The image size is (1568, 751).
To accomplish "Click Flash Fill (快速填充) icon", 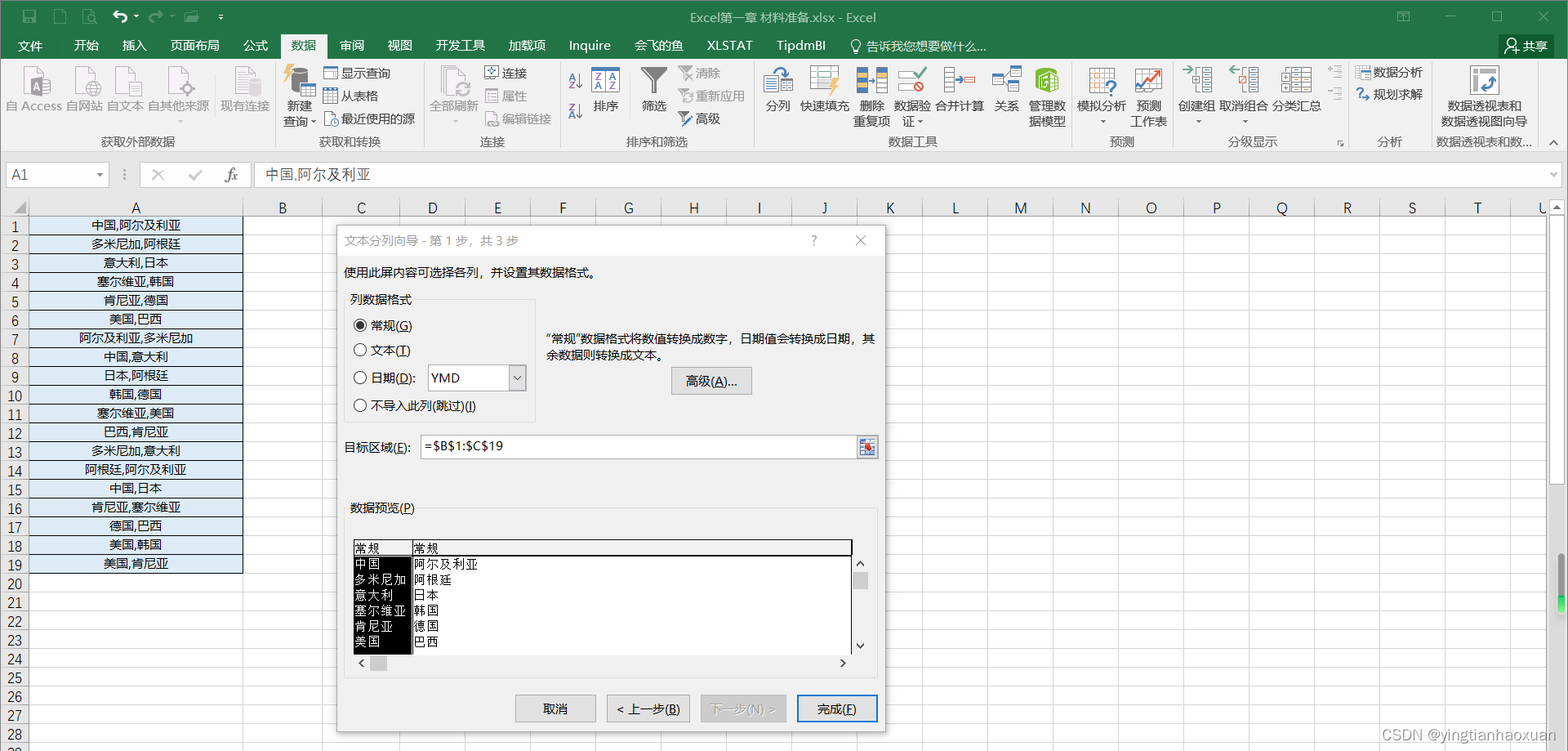I will point(825,82).
